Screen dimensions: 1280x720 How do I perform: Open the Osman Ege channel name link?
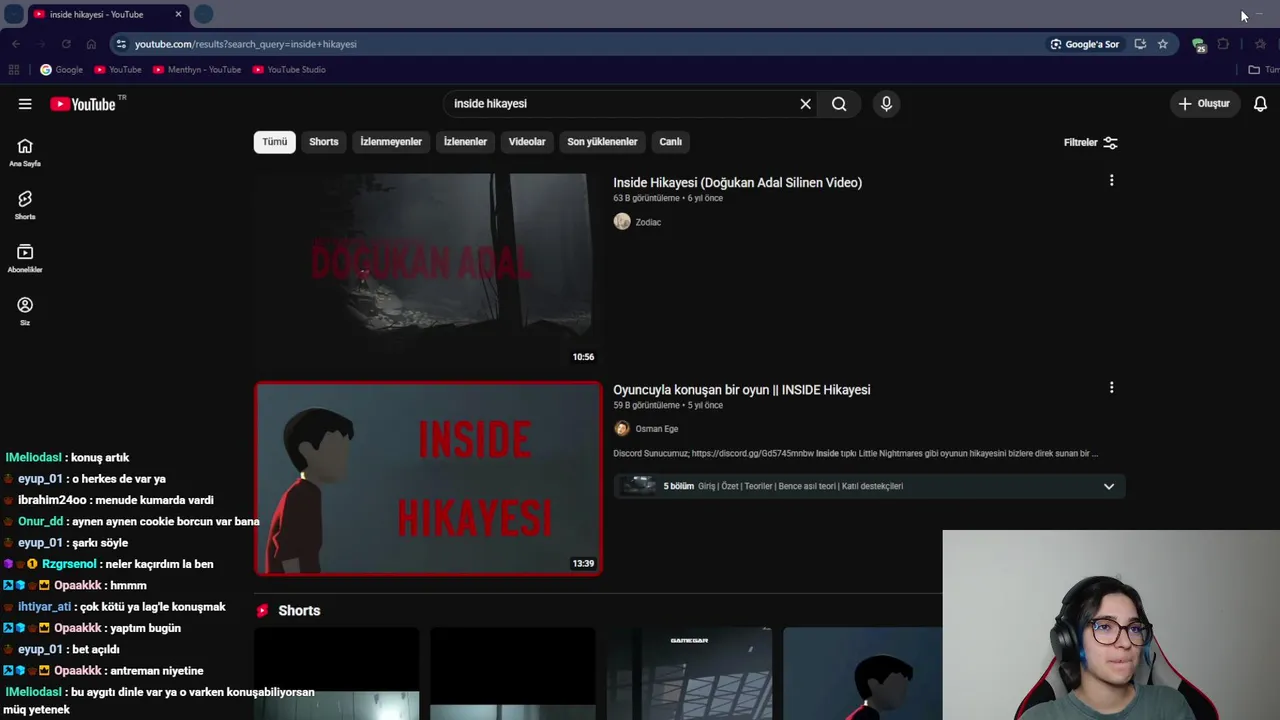(x=657, y=429)
